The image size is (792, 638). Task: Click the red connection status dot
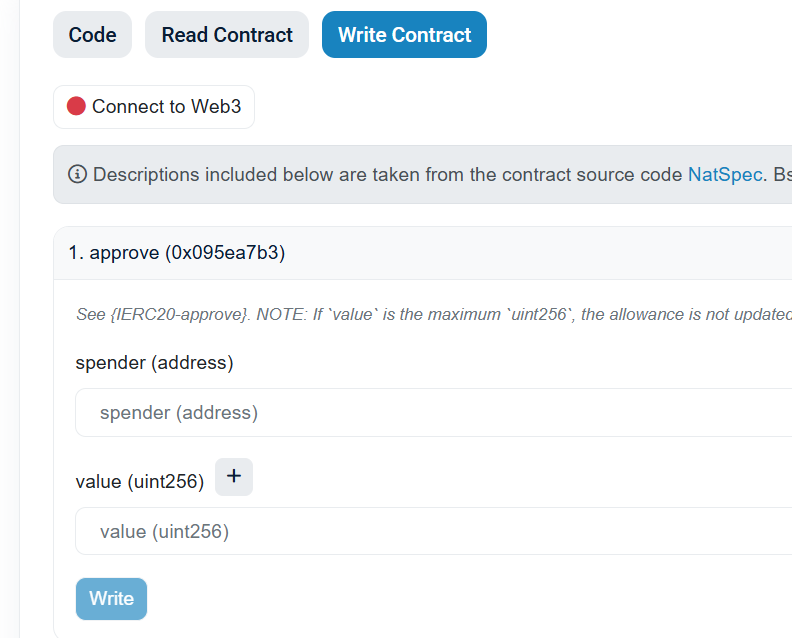[76, 107]
